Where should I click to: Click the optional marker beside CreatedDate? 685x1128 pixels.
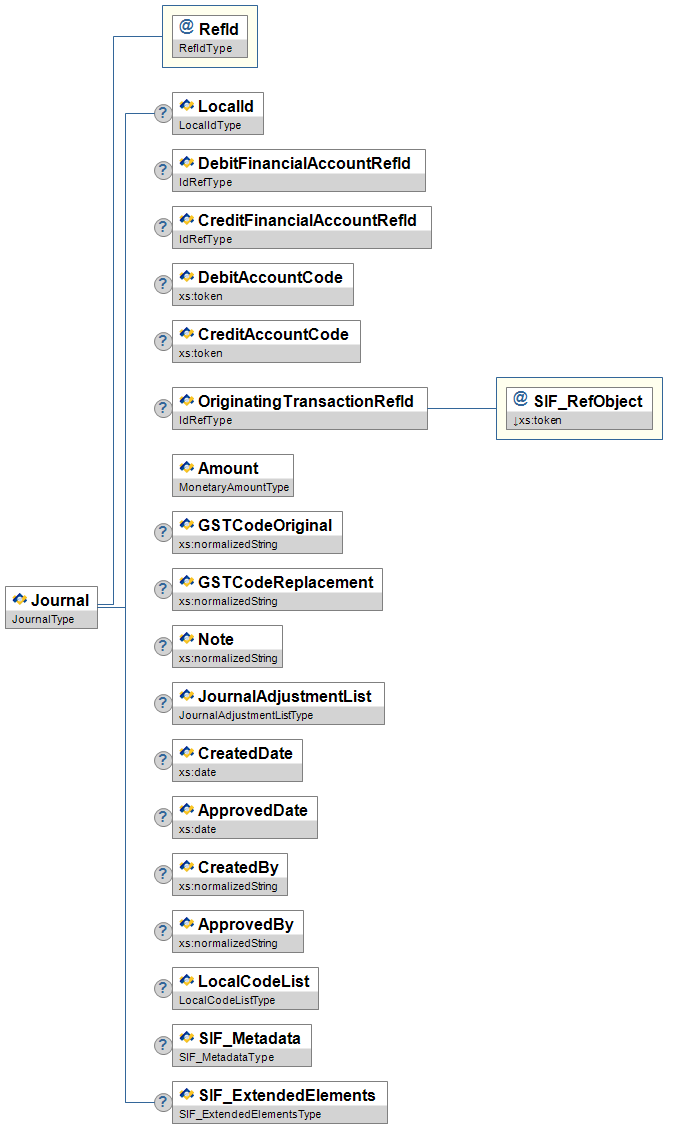point(162,760)
